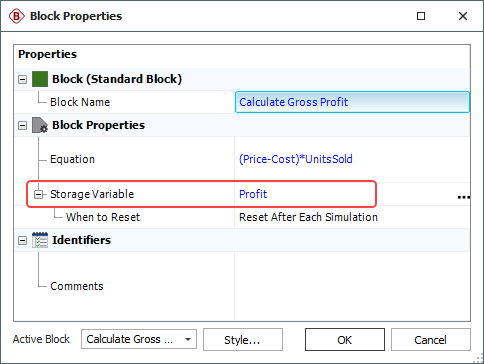Collapse the Storage Variable sub-node
Image resolution: width=484 pixels, height=364 pixels.
pos(39,194)
